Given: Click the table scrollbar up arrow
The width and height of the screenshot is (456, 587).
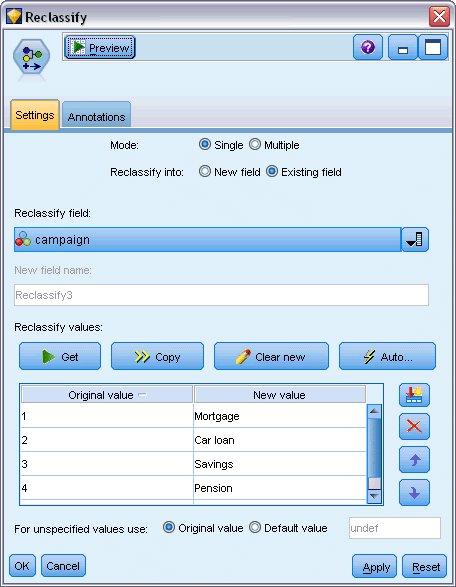Looking at the screenshot, I should pos(374,411).
